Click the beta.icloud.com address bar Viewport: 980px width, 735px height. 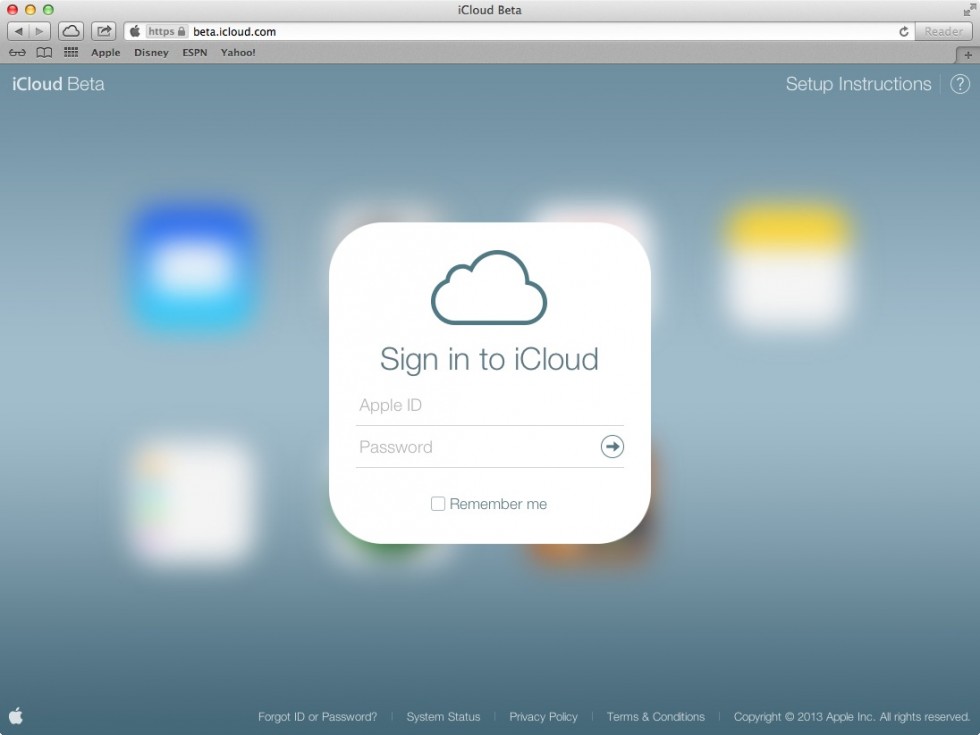point(519,31)
